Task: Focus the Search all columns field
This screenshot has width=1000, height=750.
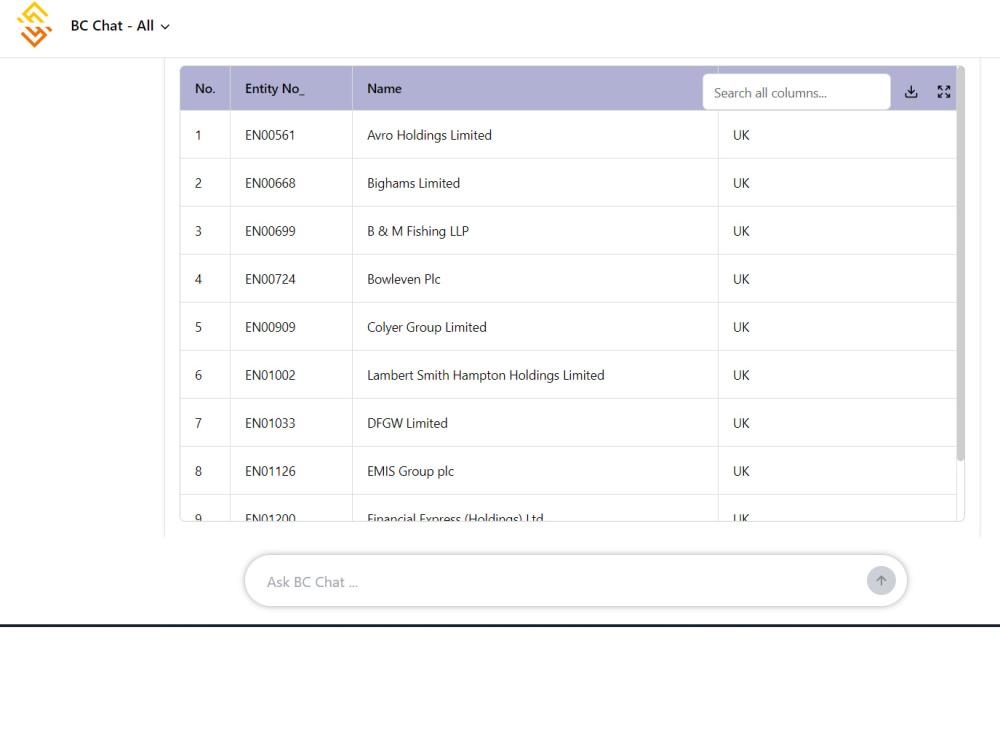Action: coord(797,92)
